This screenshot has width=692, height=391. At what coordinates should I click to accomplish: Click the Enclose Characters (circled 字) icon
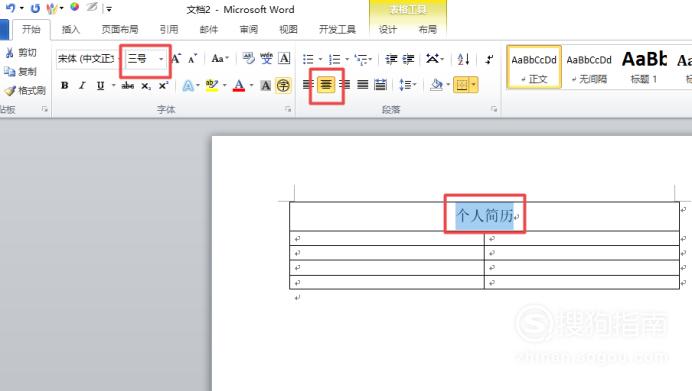(x=283, y=85)
